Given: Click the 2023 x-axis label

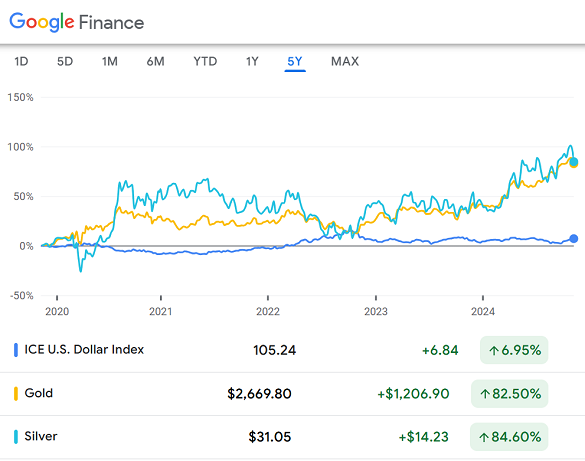Looking at the screenshot, I should 376,311.
